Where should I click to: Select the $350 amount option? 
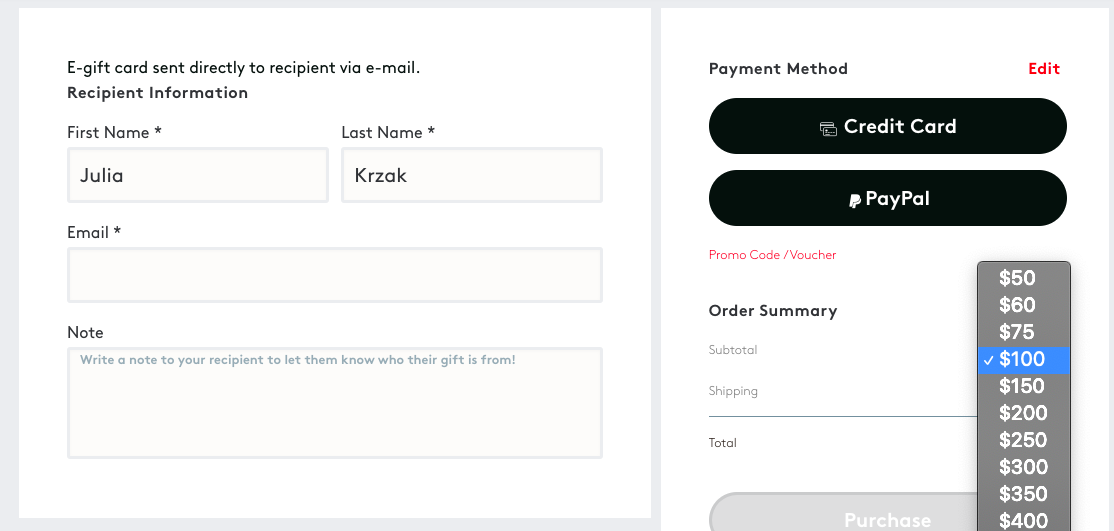tap(1023, 494)
